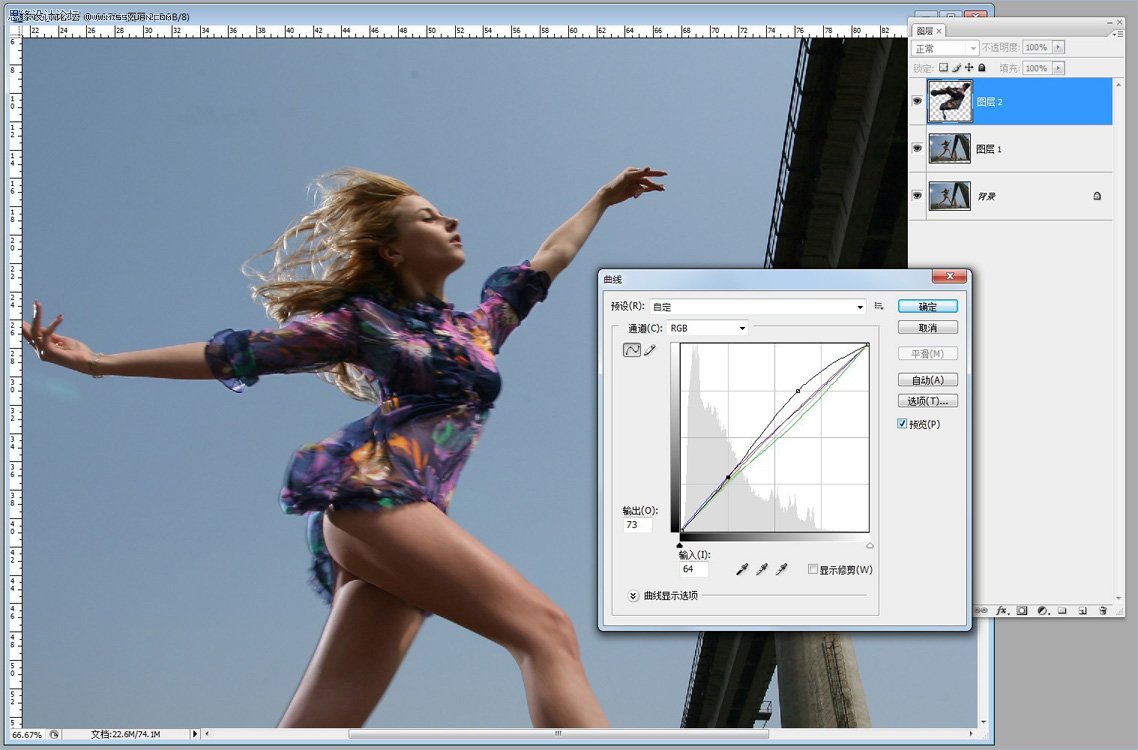
Task: Click the 自动(A) auto button
Action: (x=928, y=380)
